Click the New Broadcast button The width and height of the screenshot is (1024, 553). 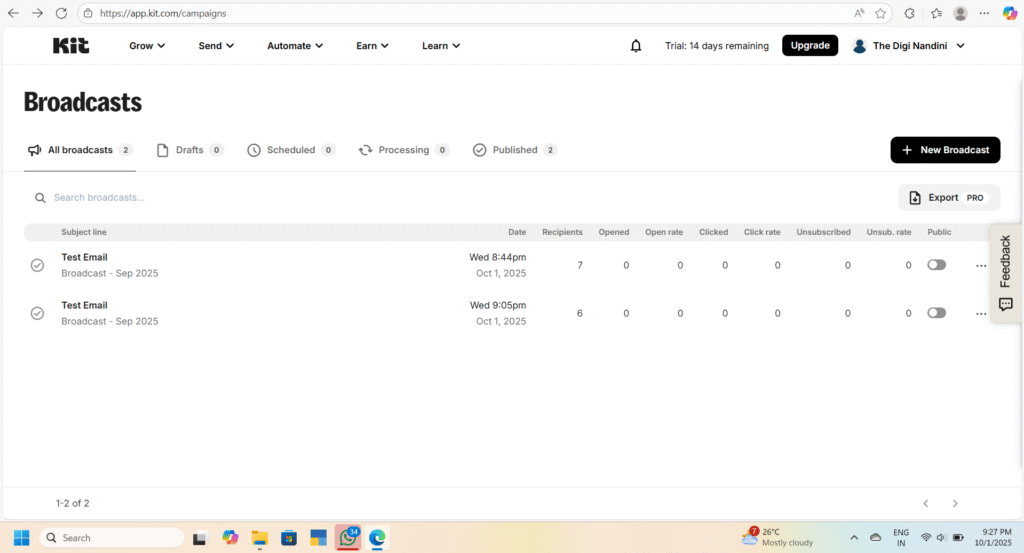pos(944,150)
